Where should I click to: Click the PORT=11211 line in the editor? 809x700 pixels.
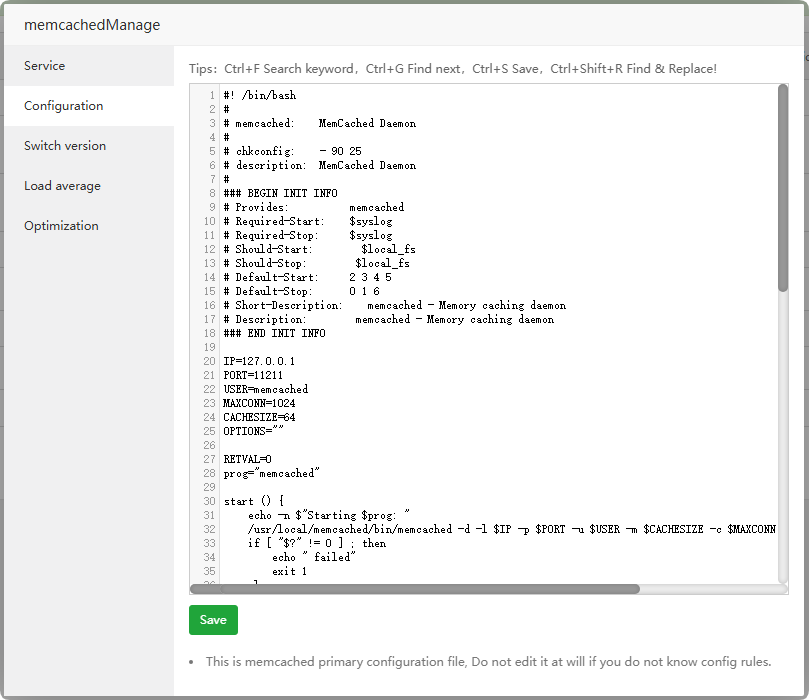[x=253, y=375]
